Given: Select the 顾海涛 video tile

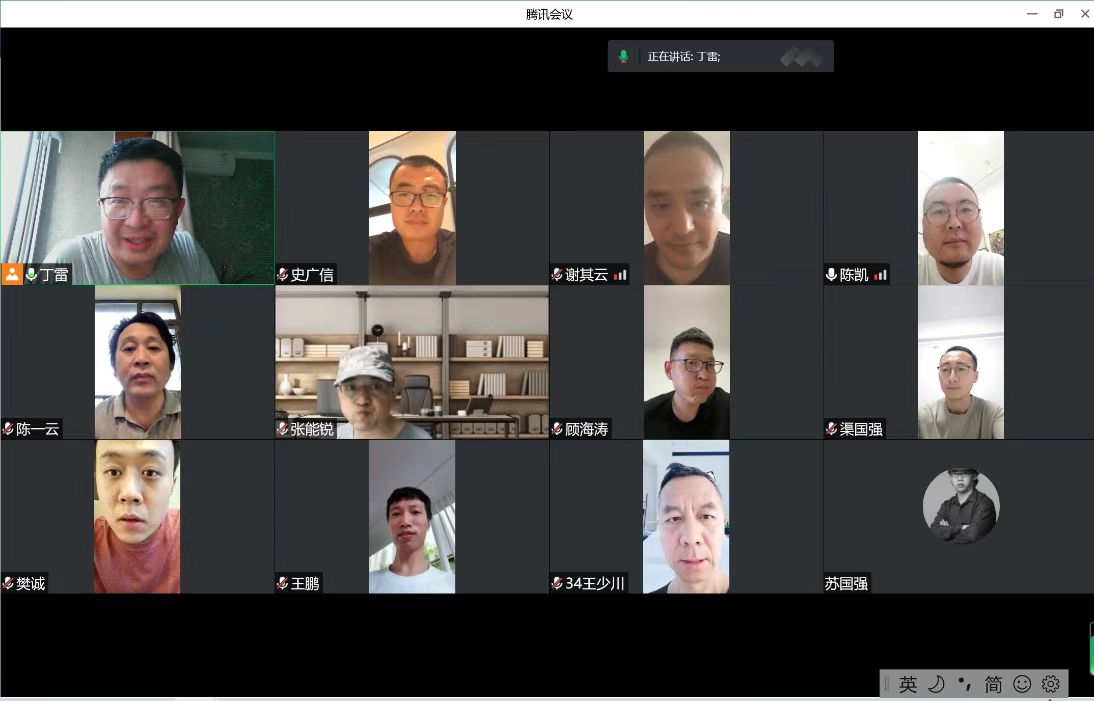Looking at the screenshot, I should coord(686,362).
